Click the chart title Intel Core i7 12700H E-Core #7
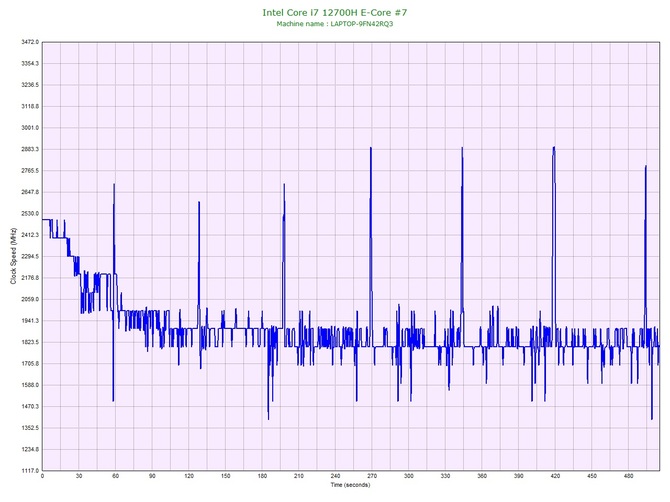The width and height of the screenshot is (670, 502). click(335, 12)
